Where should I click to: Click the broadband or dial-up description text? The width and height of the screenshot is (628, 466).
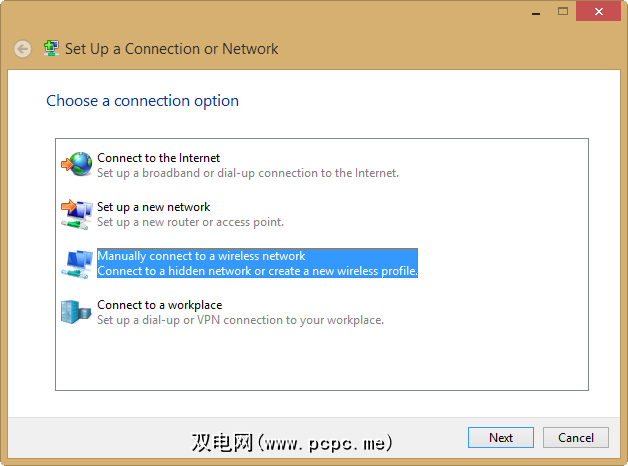coord(248,173)
